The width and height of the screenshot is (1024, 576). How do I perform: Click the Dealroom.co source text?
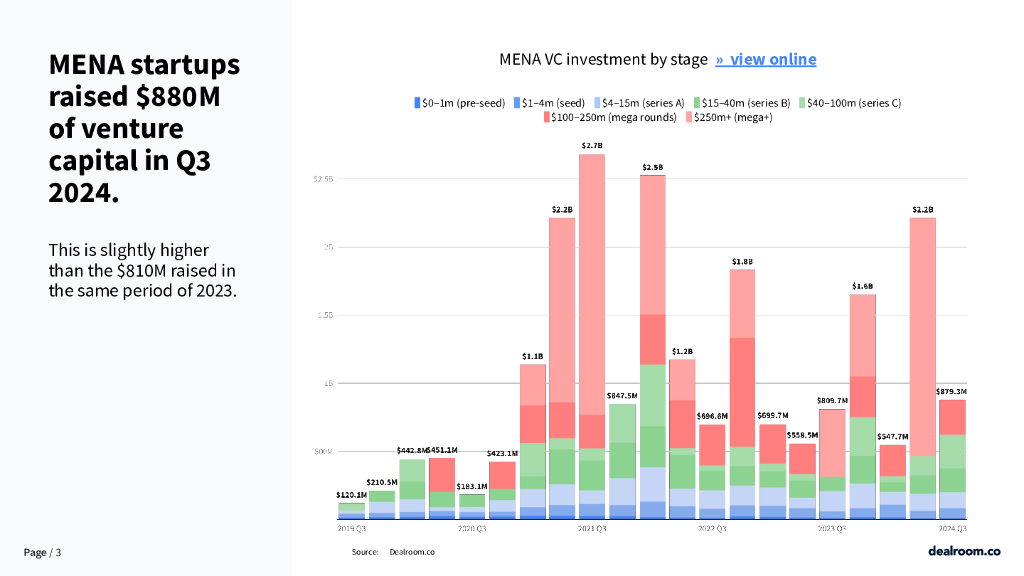[x=412, y=552]
